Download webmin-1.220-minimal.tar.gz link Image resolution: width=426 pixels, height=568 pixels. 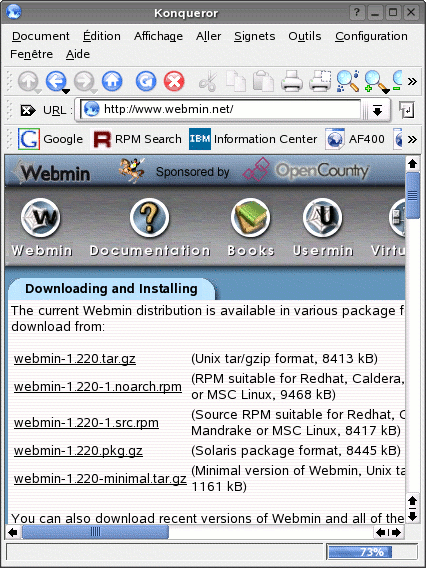(100, 479)
